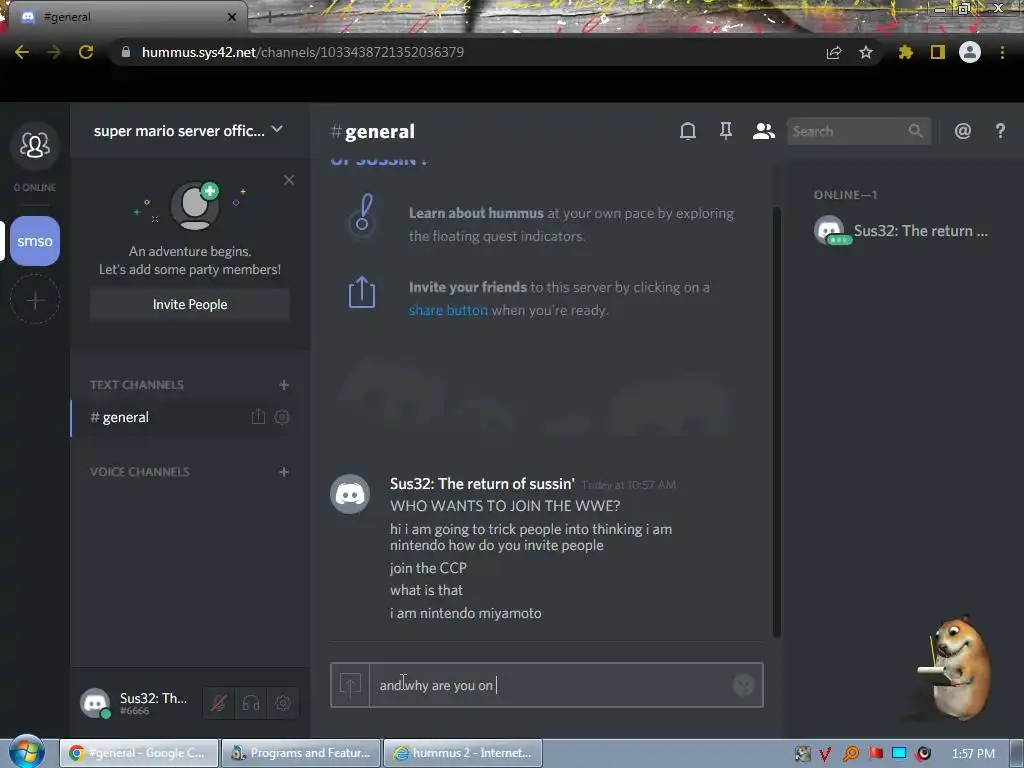Click the chat scrollbar
The image size is (1024, 768).
coord(776,421)
